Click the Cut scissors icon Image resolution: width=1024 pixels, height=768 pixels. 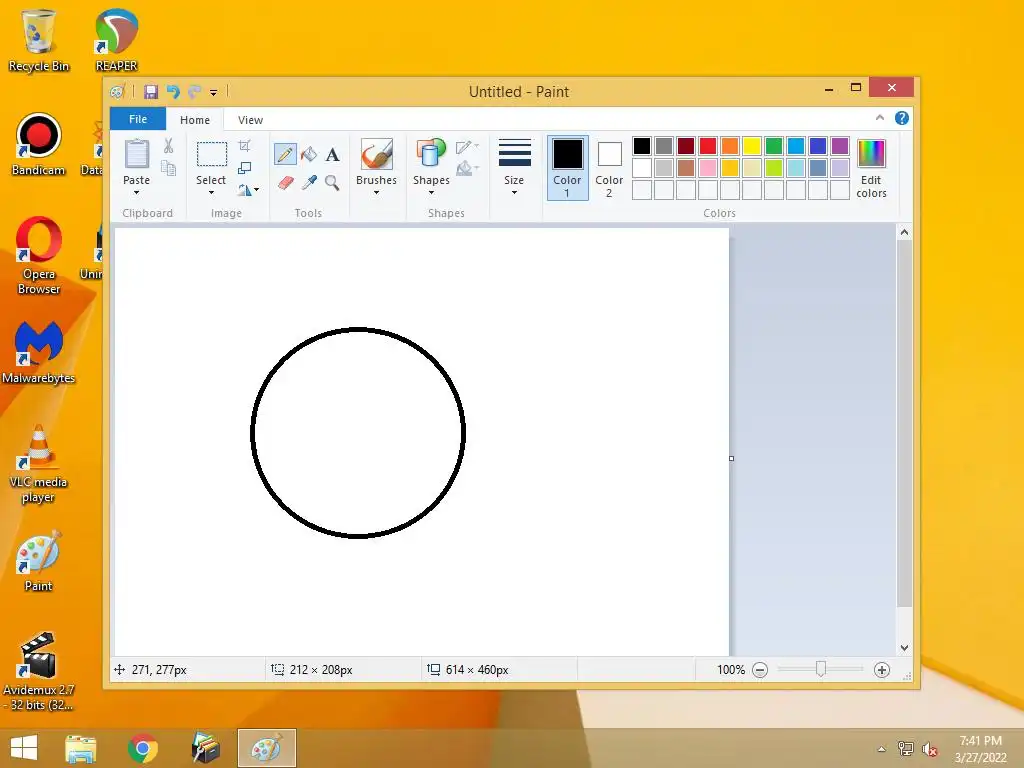point(168,146)
